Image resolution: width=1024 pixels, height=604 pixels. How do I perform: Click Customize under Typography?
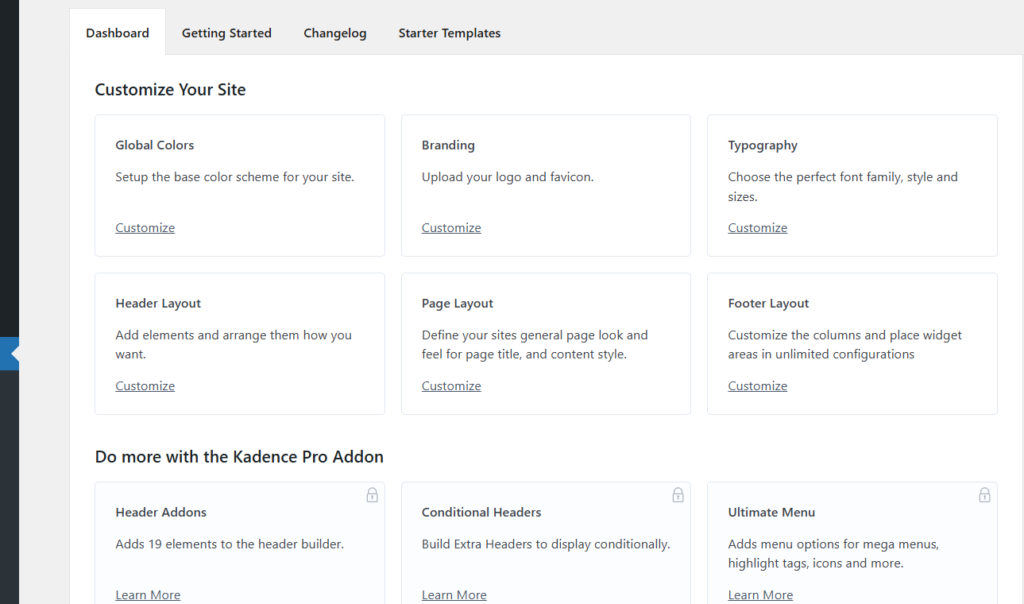tap(757, 227)
